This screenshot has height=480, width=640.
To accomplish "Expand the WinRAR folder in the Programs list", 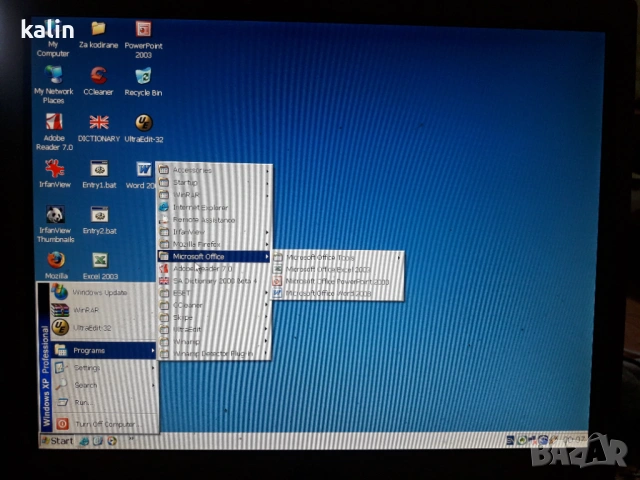I will click(215, 195).
